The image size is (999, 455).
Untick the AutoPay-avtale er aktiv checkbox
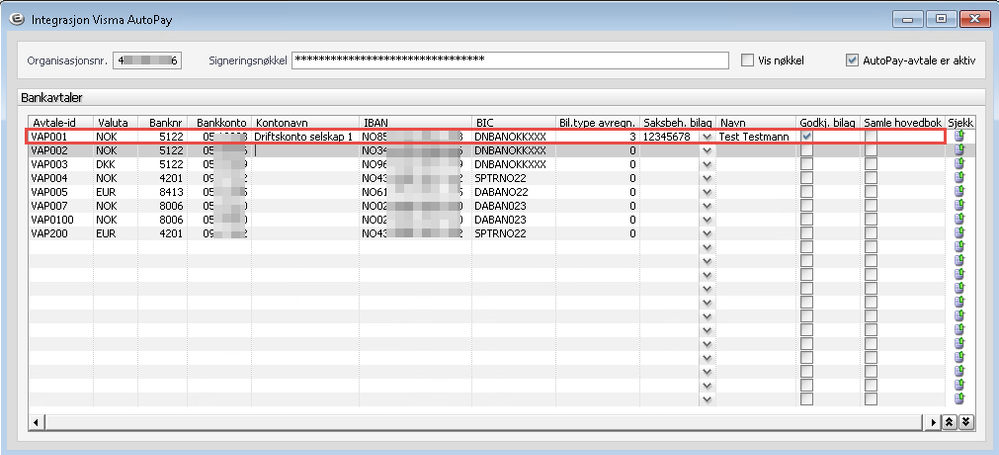coord(852,61)
